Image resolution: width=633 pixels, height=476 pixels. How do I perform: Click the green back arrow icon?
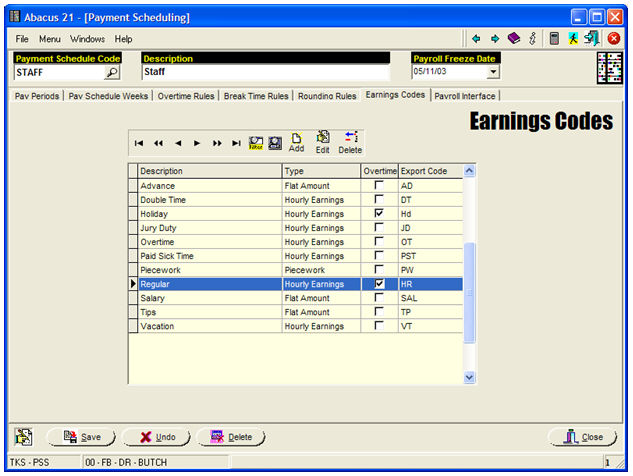(476, 38)
